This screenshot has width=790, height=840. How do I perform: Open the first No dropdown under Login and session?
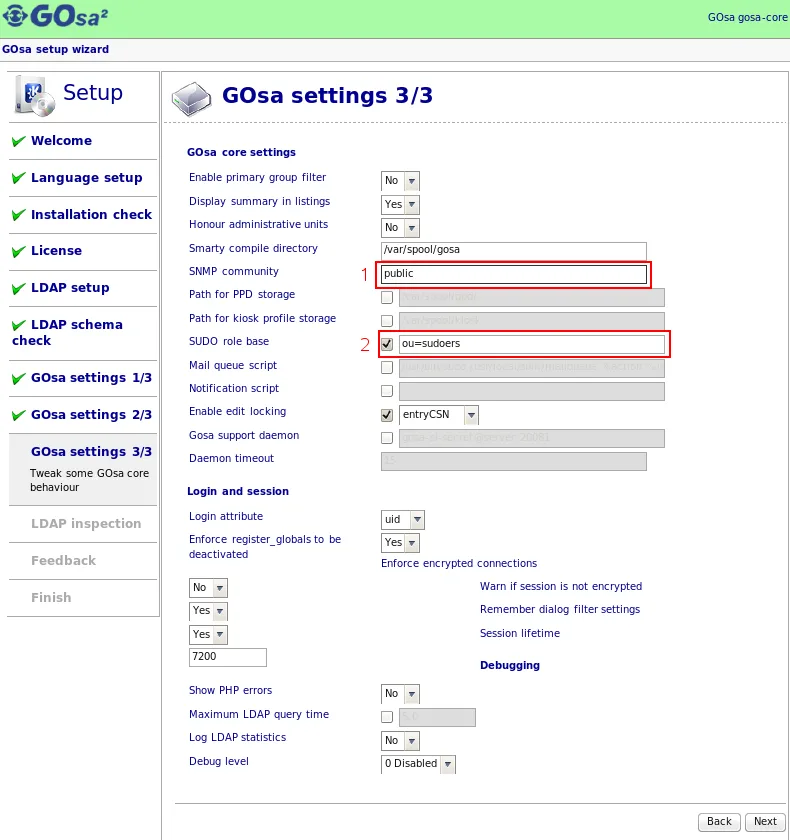208,588
